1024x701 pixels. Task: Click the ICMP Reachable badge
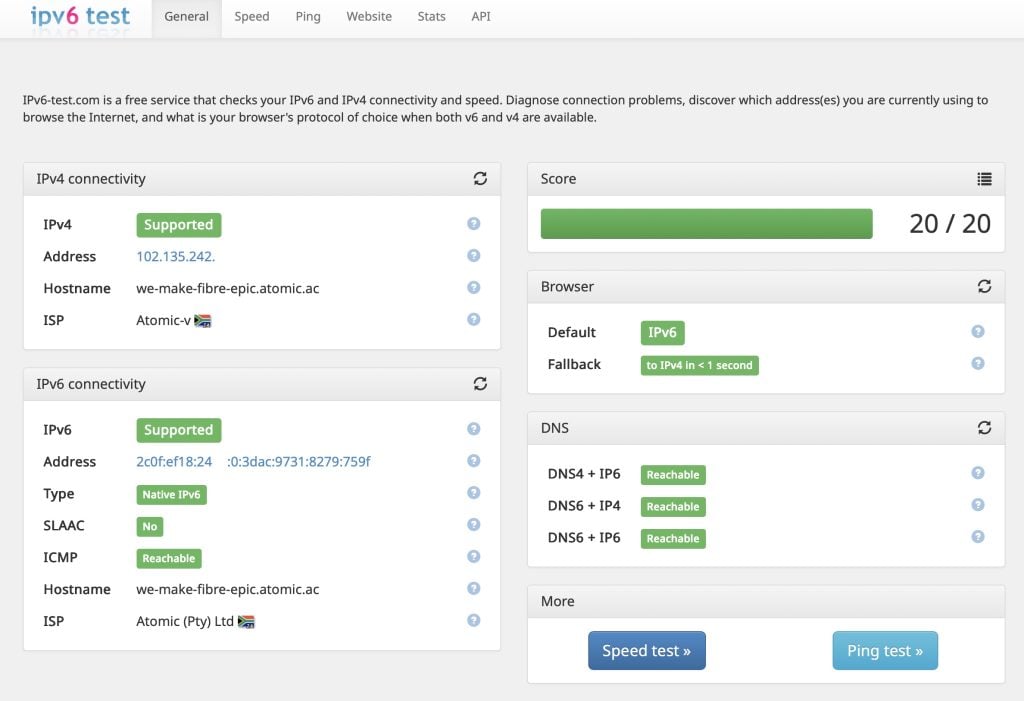click(169, 559)
